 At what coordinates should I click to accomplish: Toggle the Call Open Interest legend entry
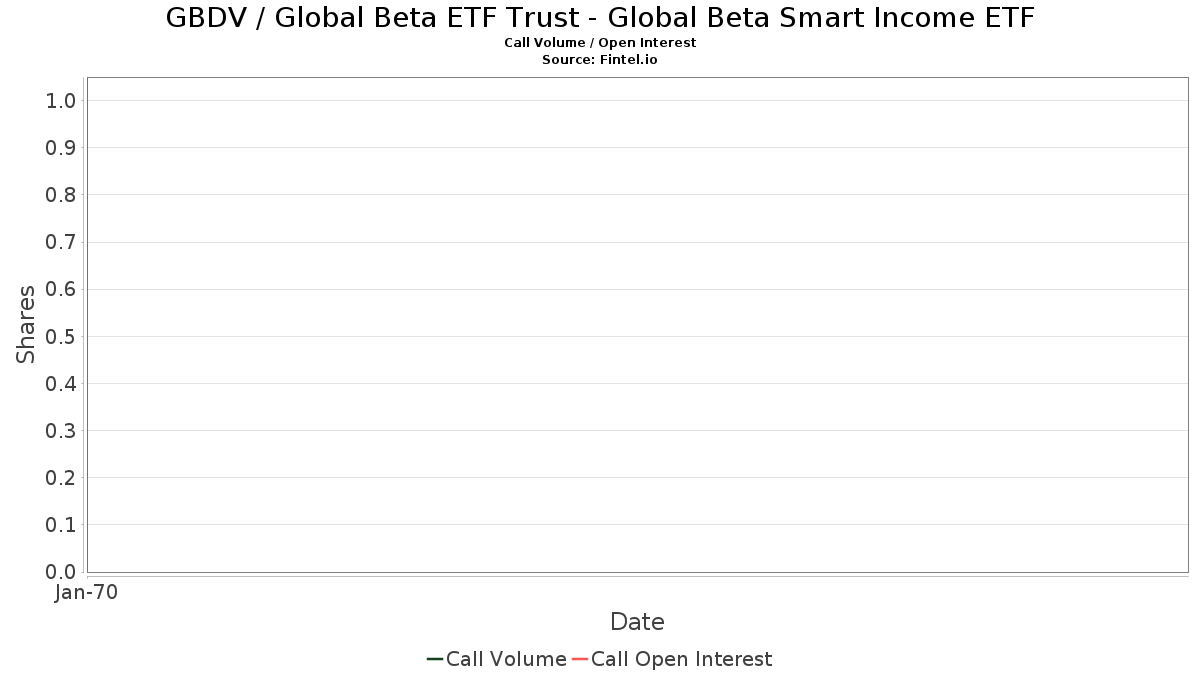pos(672,659)
